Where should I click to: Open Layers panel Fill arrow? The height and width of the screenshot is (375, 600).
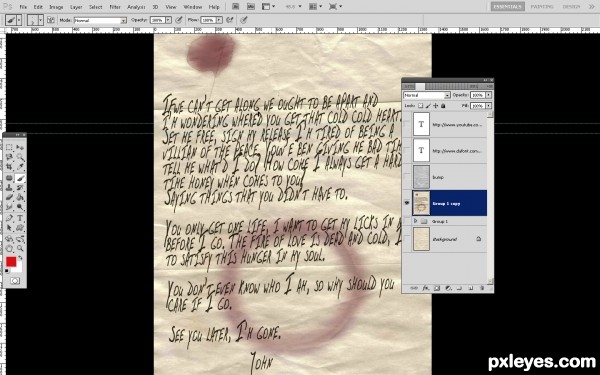point(489,106)
